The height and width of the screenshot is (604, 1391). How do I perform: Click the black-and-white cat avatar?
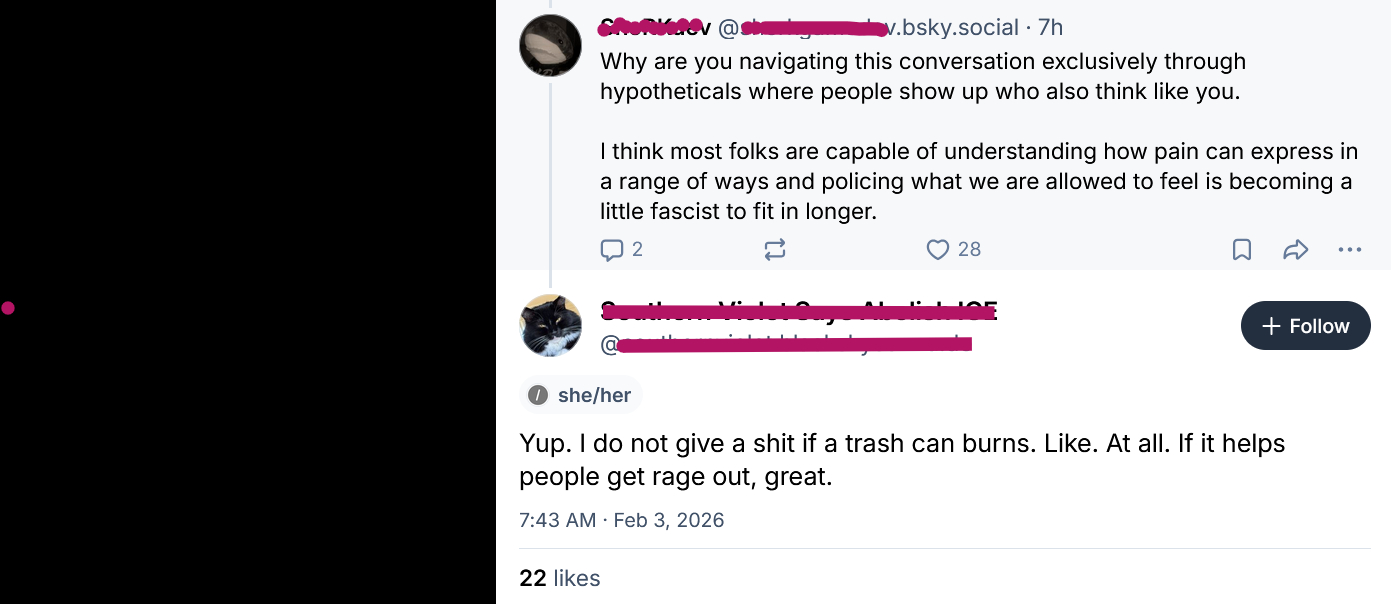[x=550, y=326]
